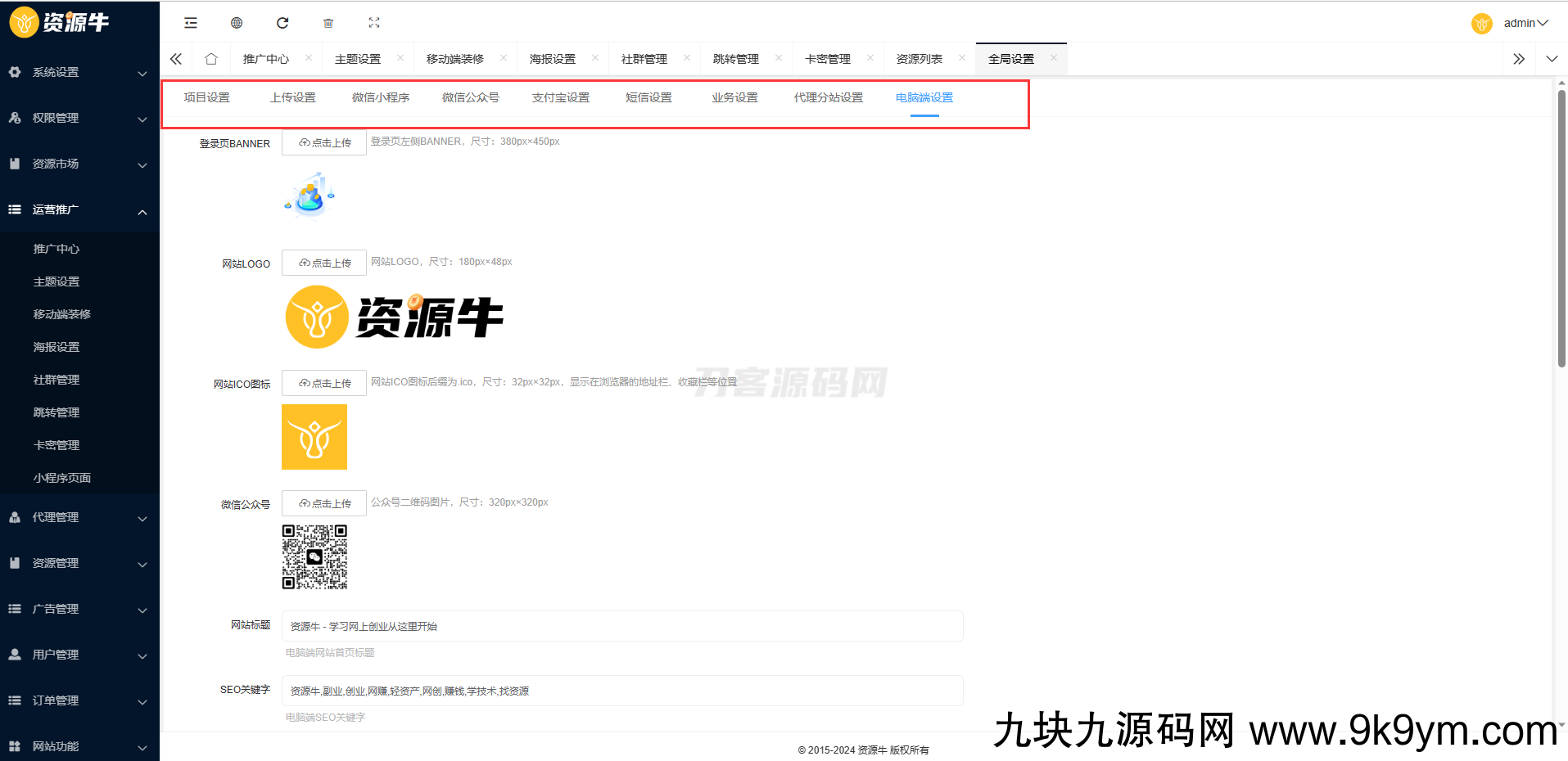Toggle fullscreen mode icon

(374, 23)
